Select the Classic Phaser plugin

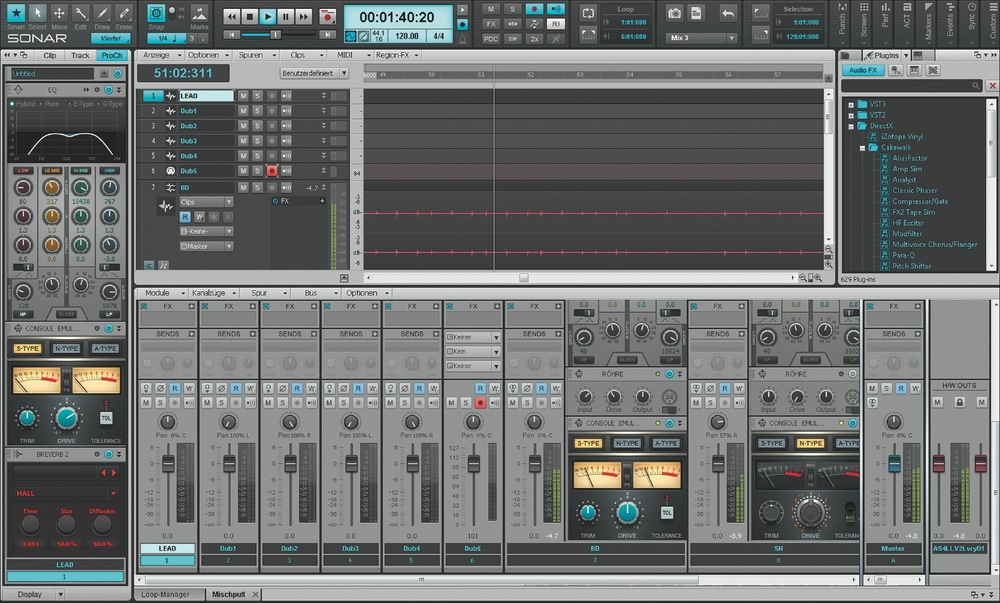click(x=915, y=191)
